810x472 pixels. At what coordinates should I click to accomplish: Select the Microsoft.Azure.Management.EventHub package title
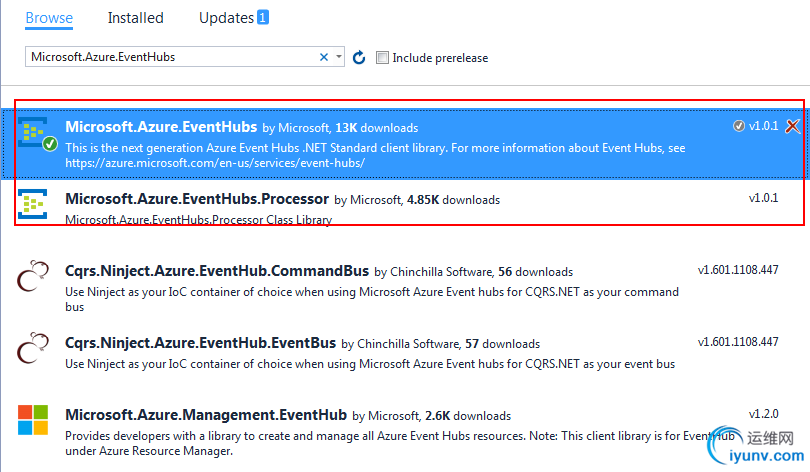pyautogui.click(x=205, y=415)
